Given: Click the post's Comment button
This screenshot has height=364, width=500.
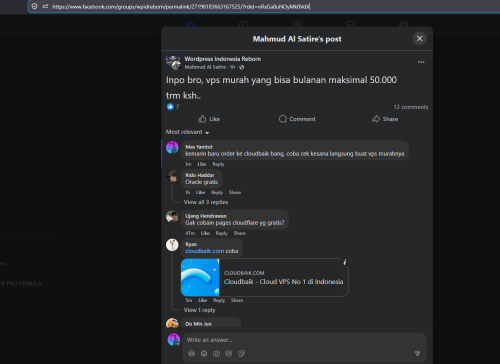Looking at the screenshot, I should pos(297,119).
